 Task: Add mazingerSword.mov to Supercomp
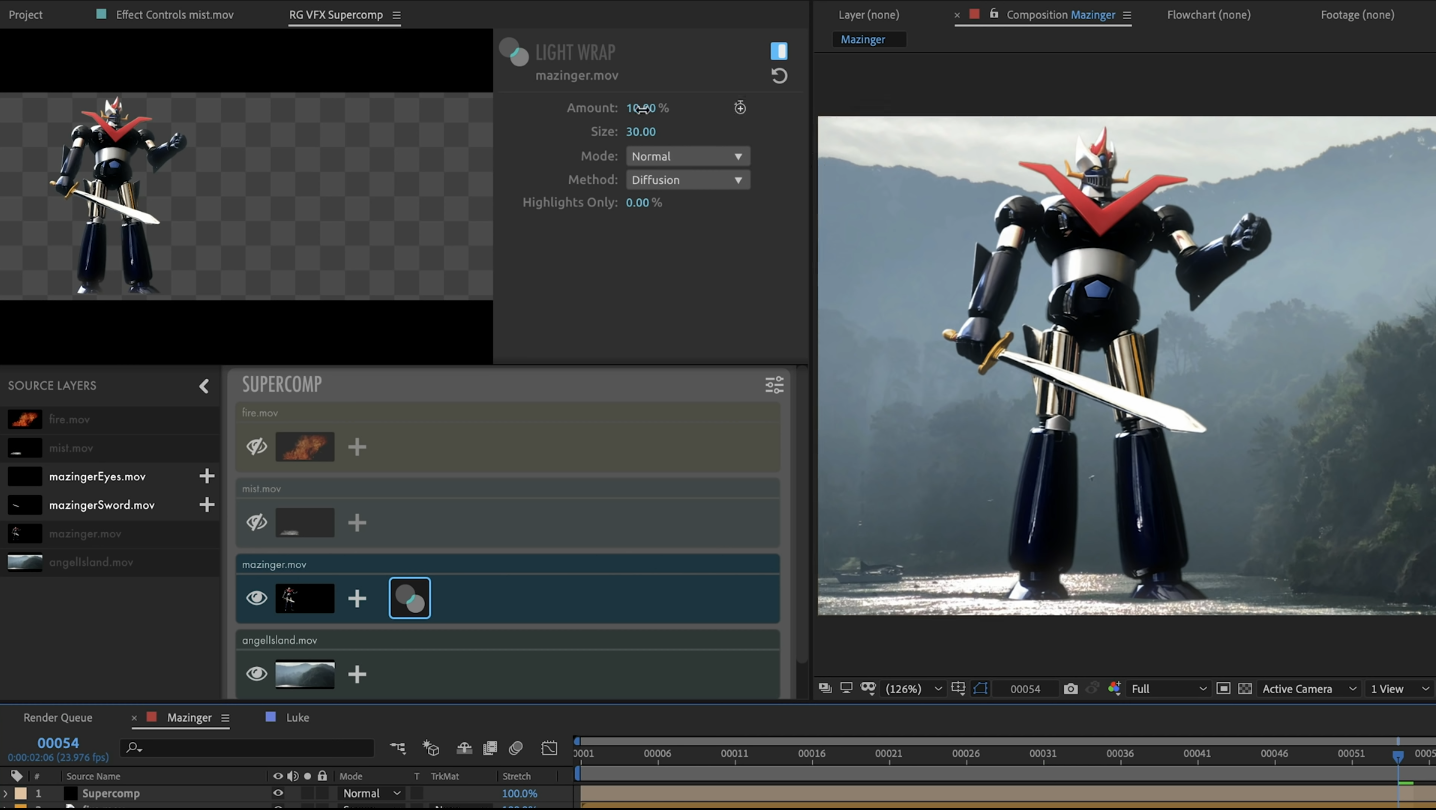pos(207,505)
